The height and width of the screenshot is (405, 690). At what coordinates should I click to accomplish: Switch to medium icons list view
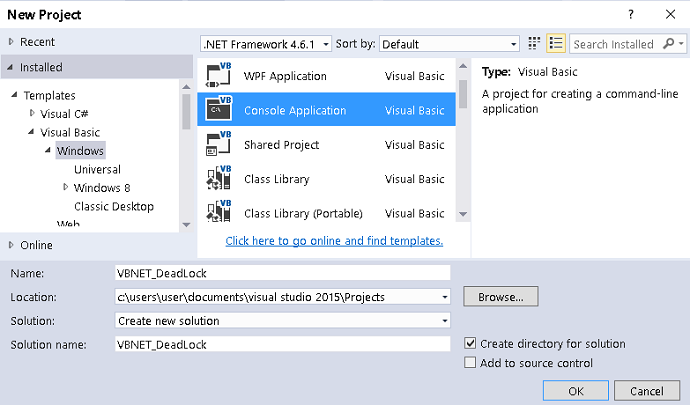[556, 44]
